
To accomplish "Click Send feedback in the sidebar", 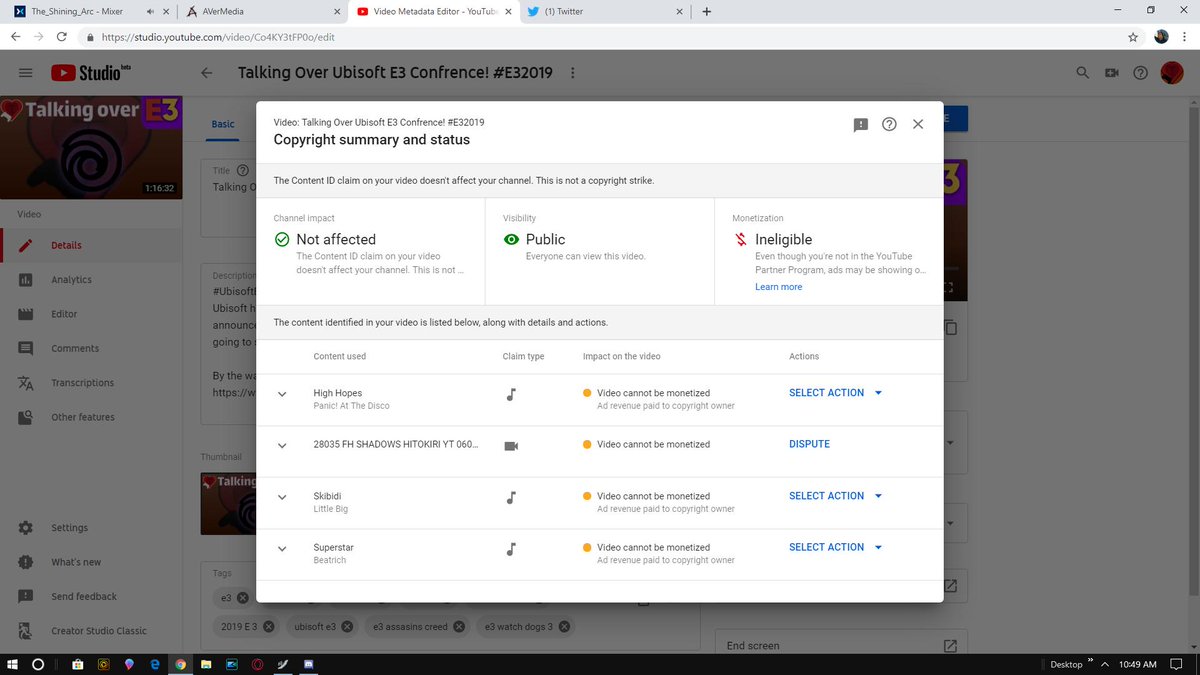I will 91,597.
